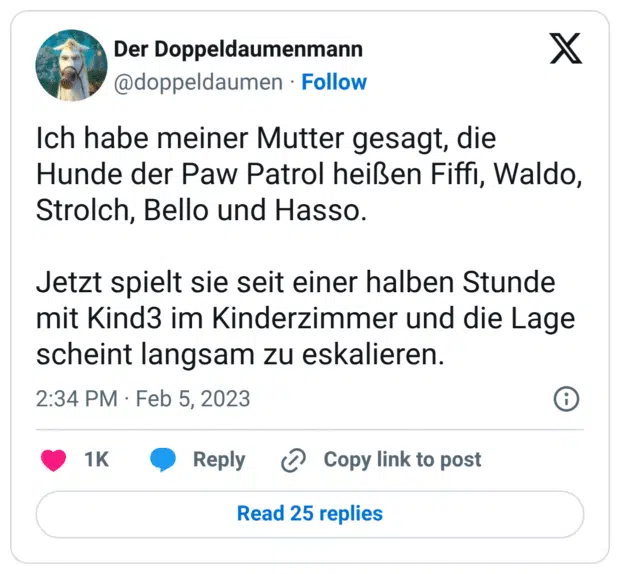Open the tweet info circle icon

pyautogui.click(x=566, y=399)
